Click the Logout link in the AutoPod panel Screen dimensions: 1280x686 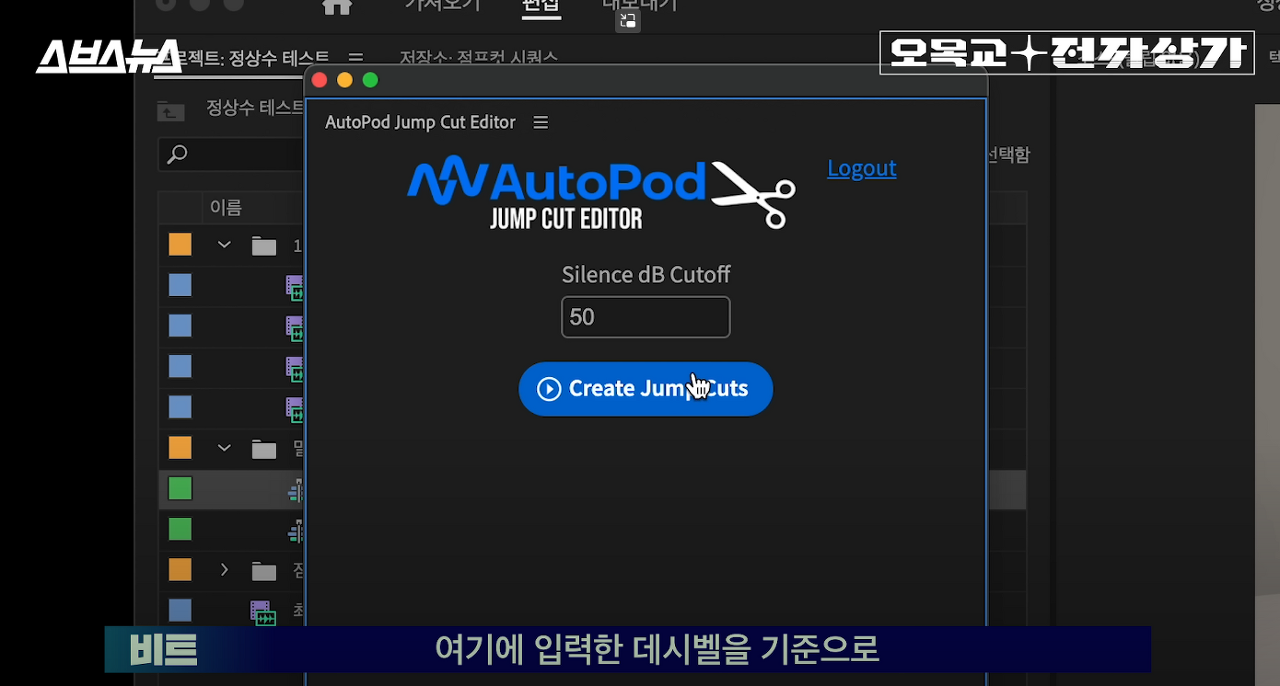[861, 168]
